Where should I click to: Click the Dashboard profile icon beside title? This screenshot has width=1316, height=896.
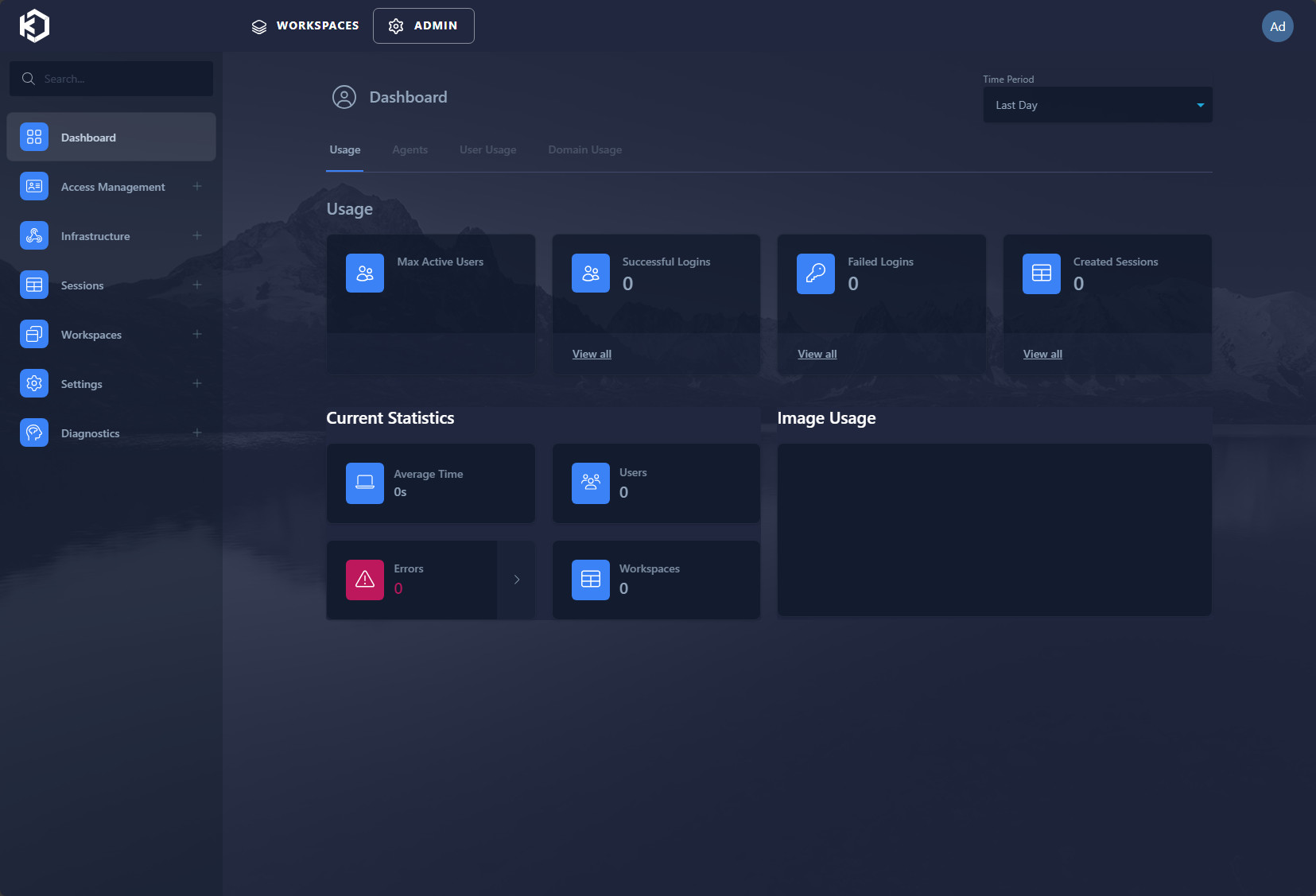coord(344,97)
